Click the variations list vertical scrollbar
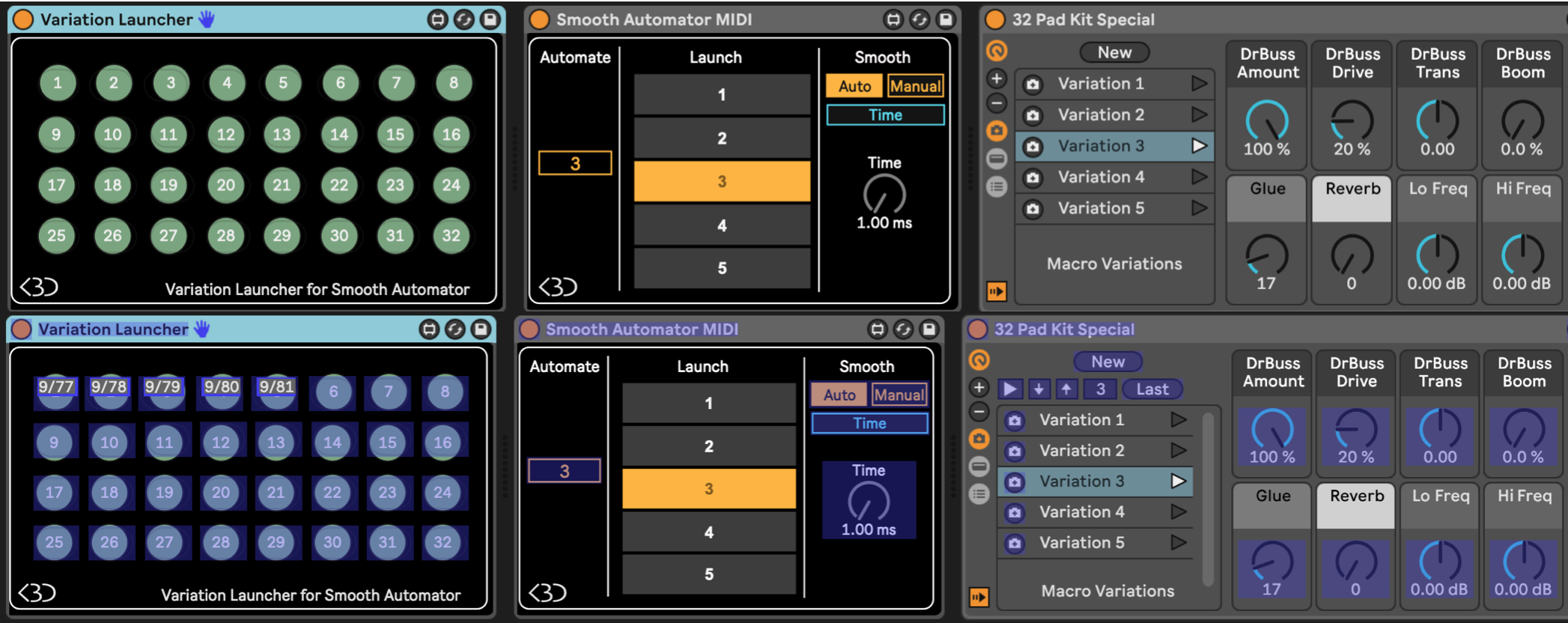 1207,498
